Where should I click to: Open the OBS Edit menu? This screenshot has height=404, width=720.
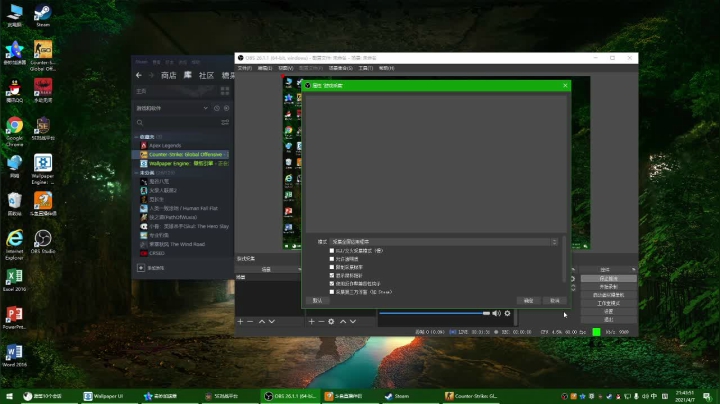[265, 68]
